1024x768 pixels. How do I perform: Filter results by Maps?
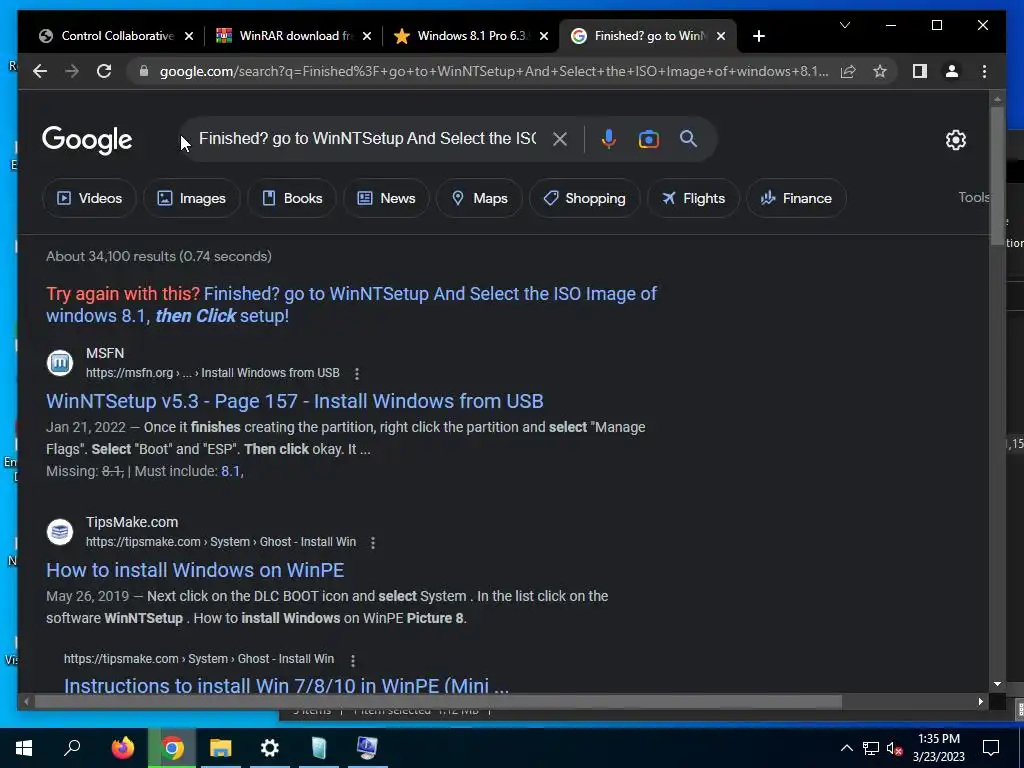pyautogui.click(x=479, y=198)
